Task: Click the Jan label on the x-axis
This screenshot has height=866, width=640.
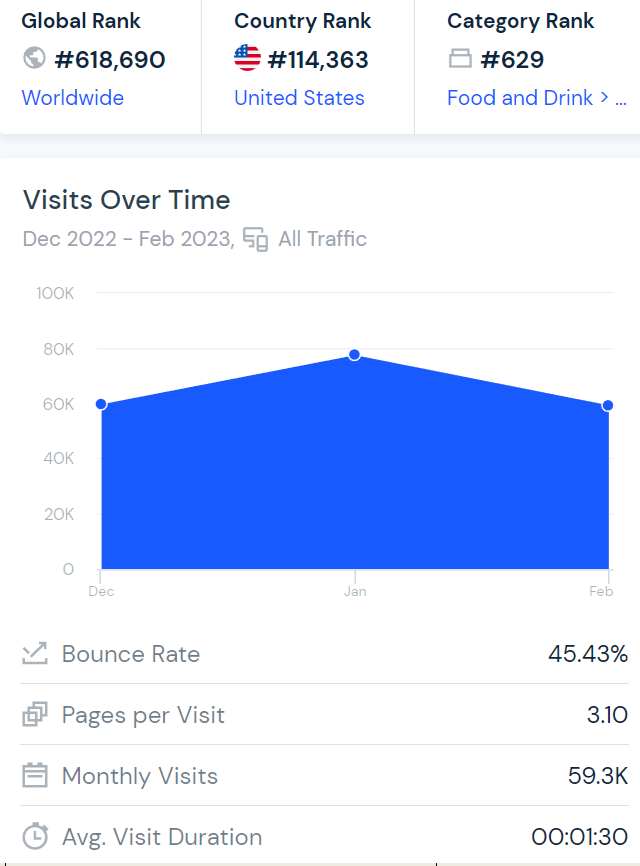Action: click(355, 592)
